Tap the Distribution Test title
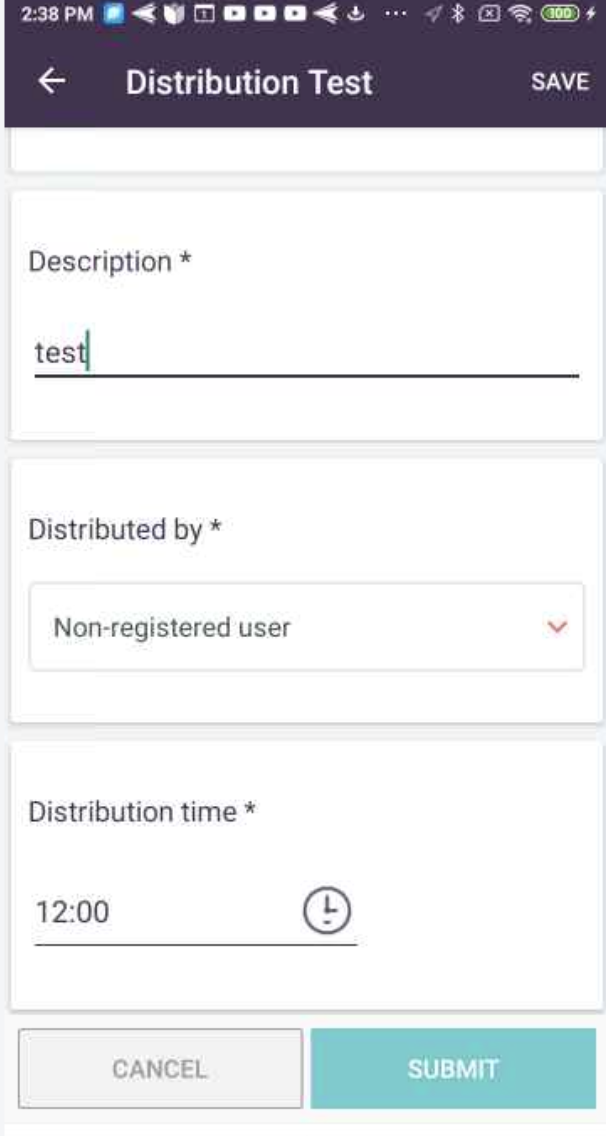 [x=249, y=83]
